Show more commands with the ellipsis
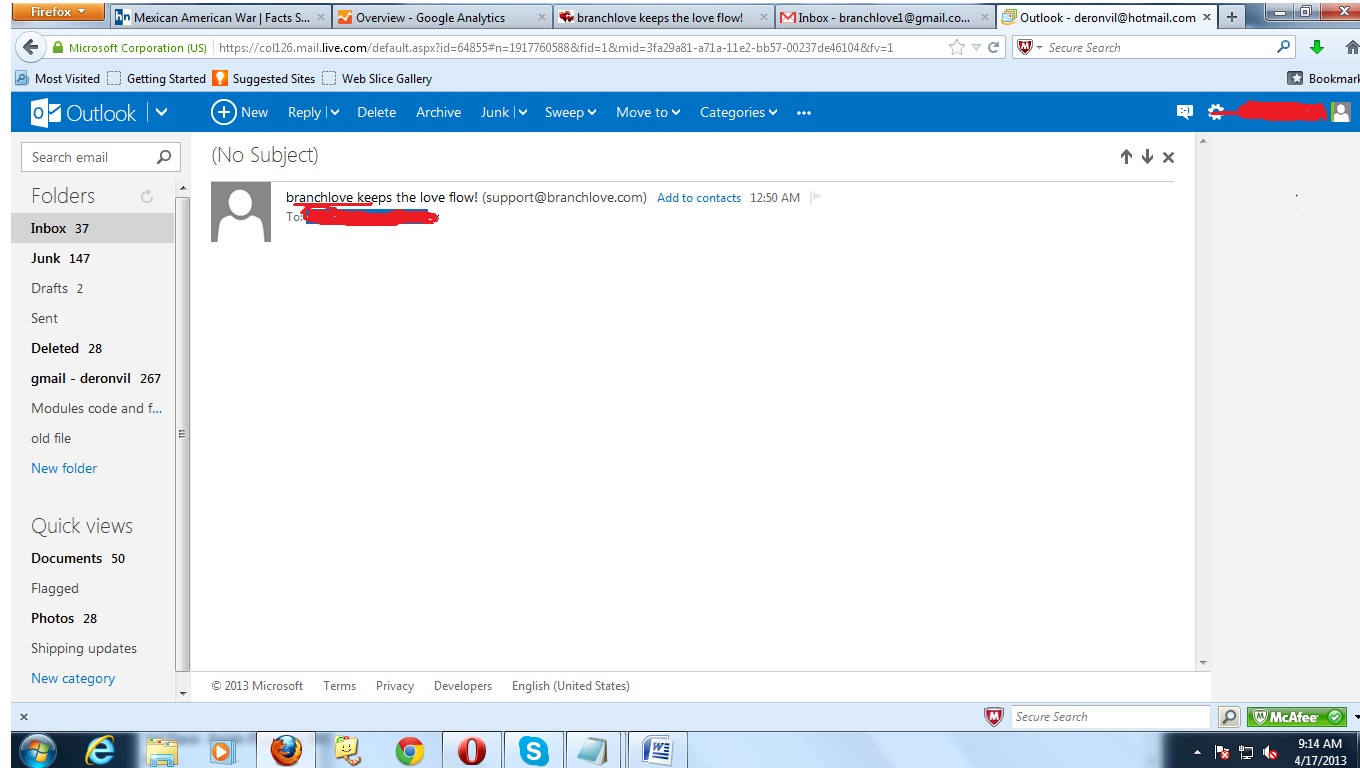 [x=804, y=113]
